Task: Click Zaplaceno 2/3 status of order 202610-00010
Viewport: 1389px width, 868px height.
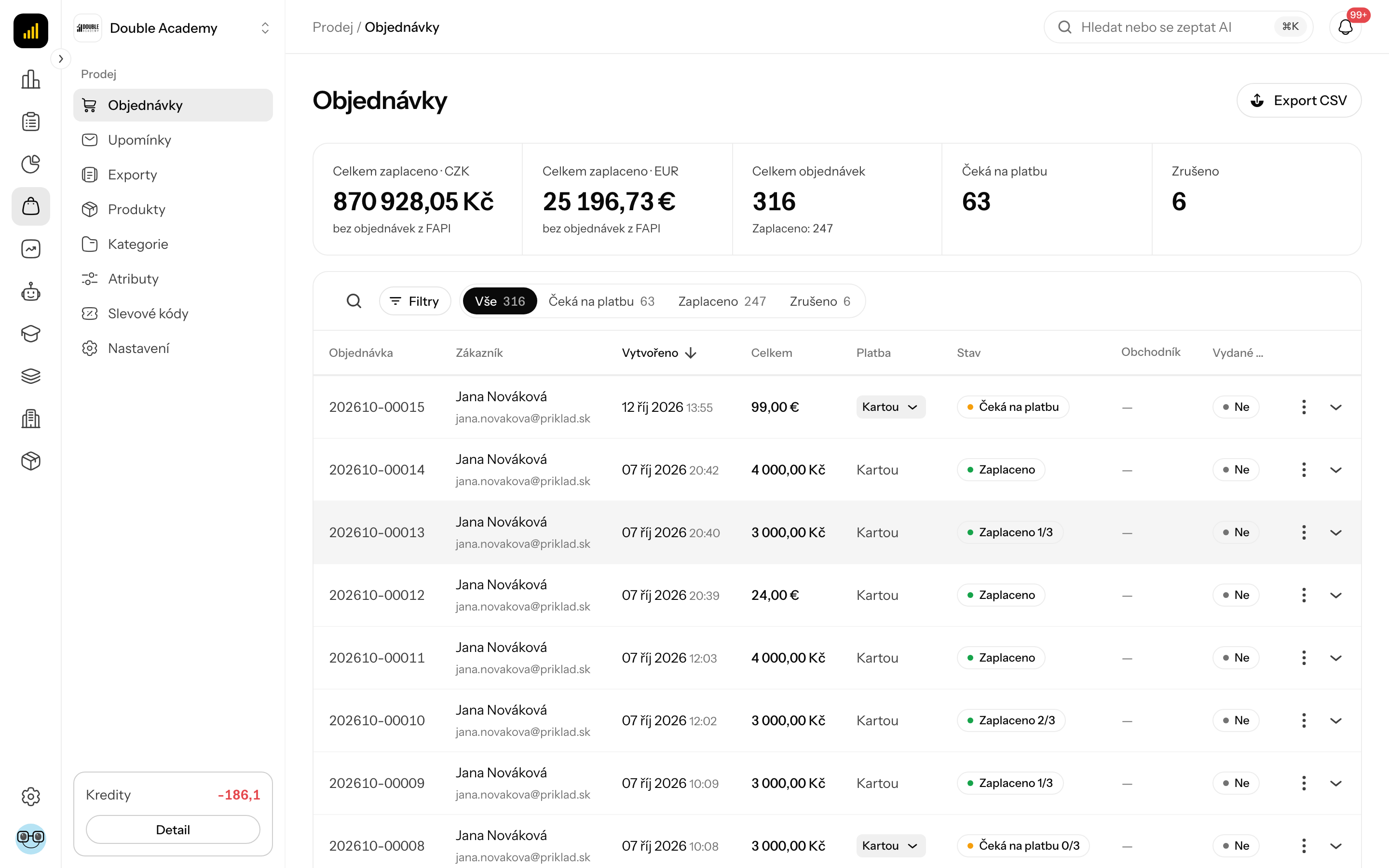Action: pyautogui.click(x=1011, y=720)
